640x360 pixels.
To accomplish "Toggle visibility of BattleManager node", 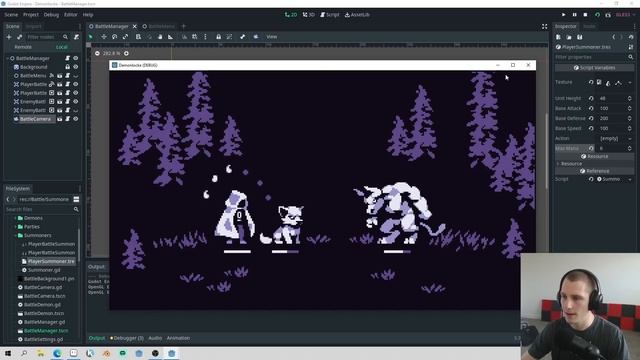I will pos(76,58).
